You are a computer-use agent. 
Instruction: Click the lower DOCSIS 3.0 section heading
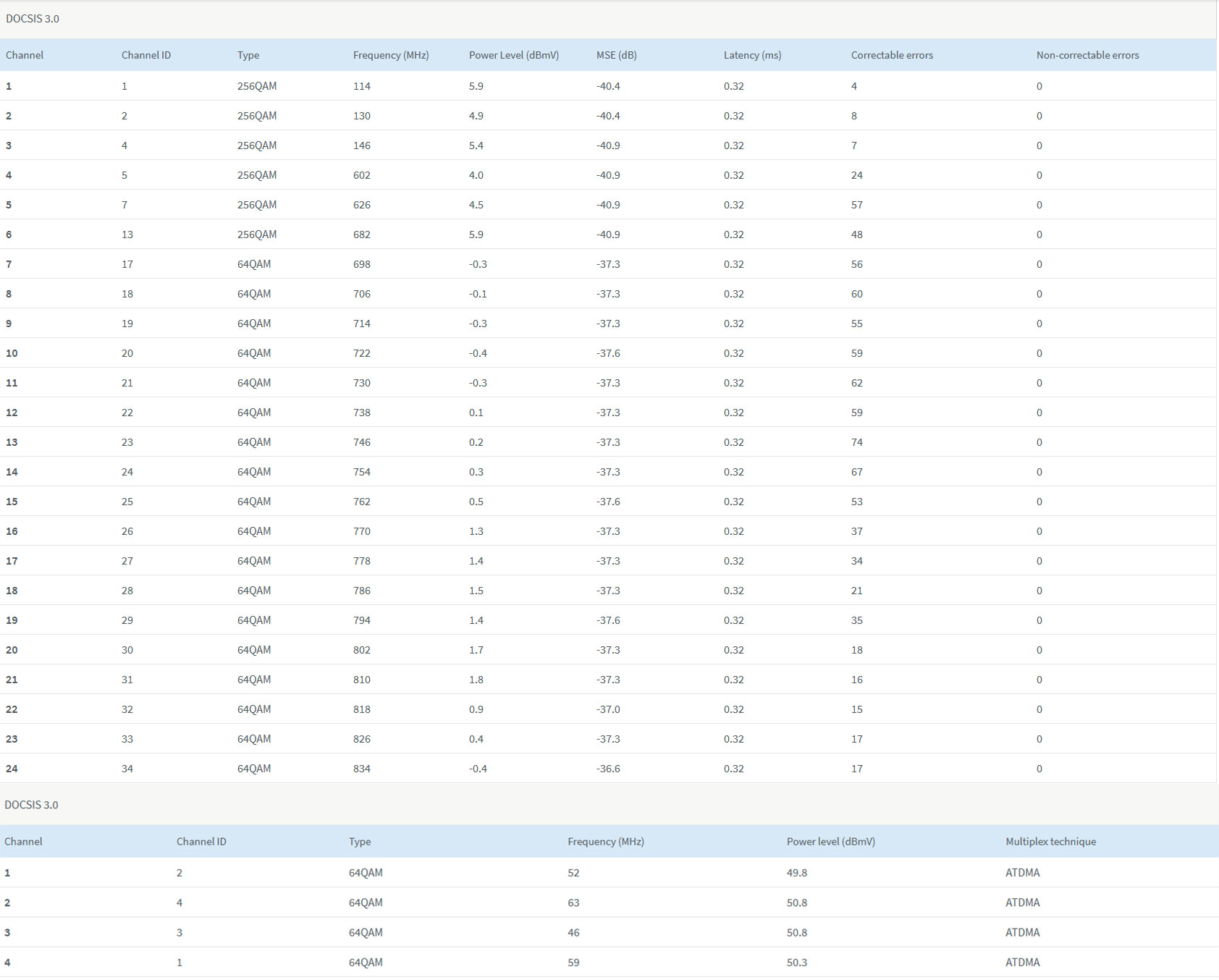pyautogui.click(x=31, y=805)
